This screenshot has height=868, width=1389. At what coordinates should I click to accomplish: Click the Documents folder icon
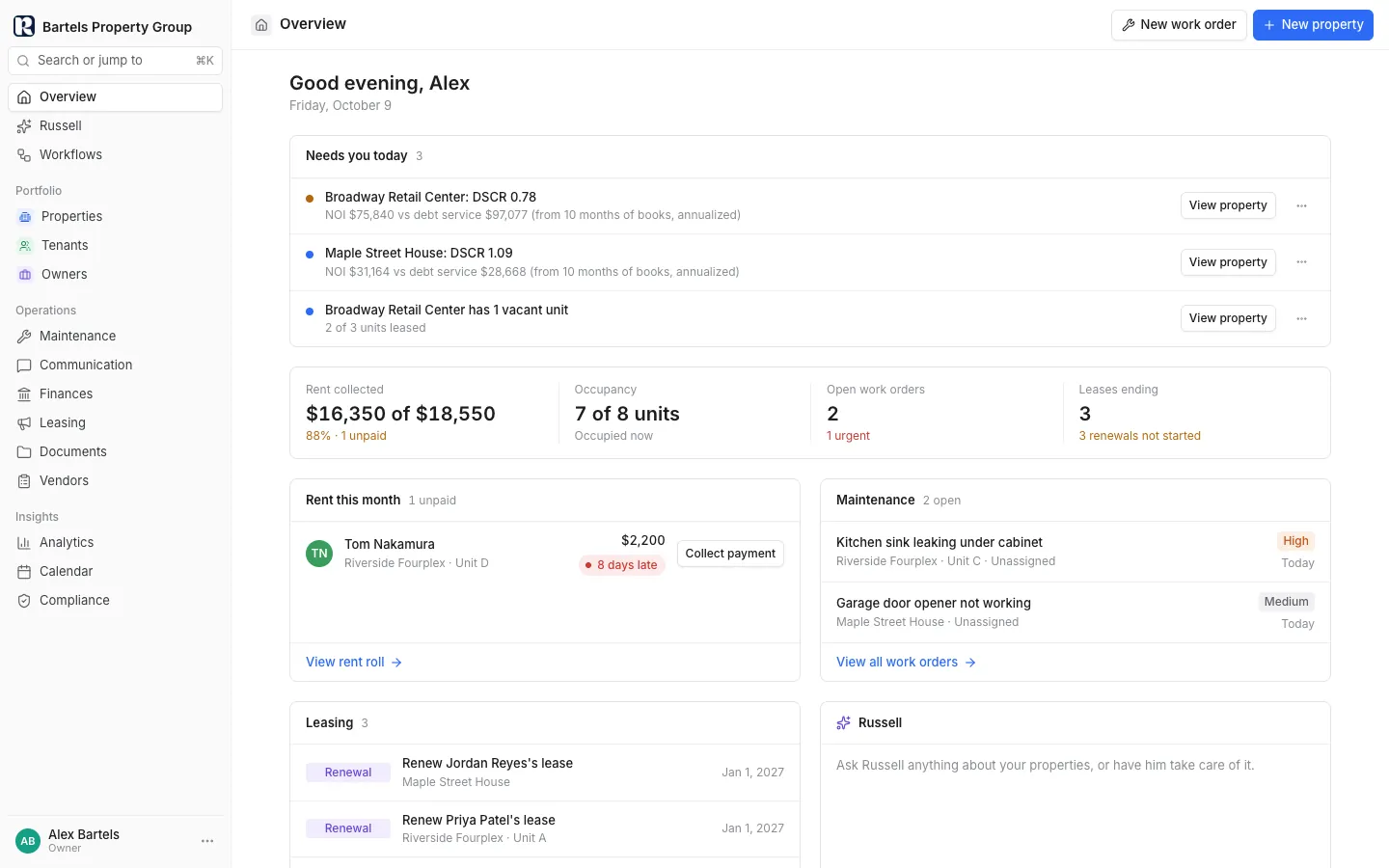pyautogui.click(x=24, y=452)
